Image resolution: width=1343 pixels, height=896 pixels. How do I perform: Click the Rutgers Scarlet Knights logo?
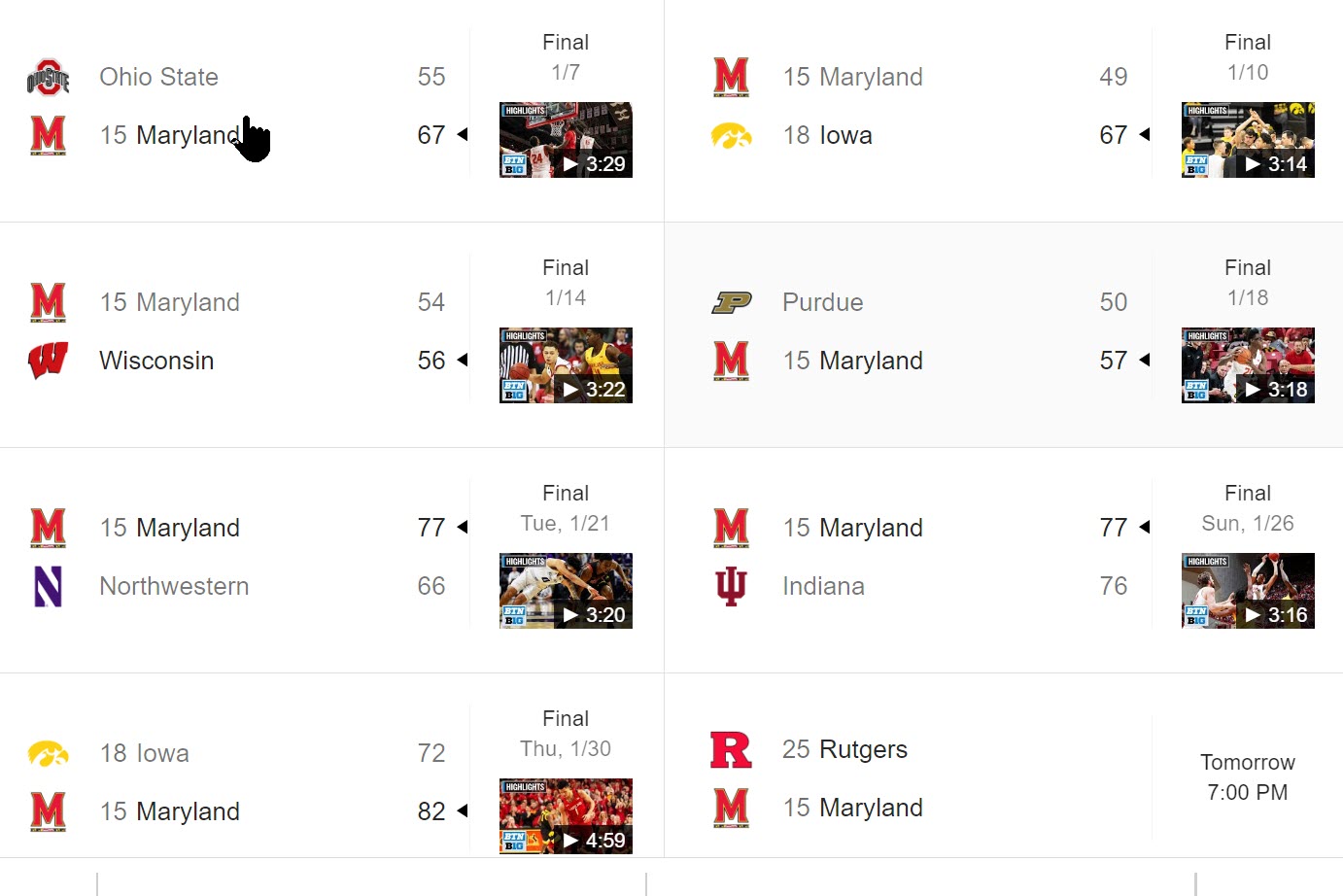730,749
